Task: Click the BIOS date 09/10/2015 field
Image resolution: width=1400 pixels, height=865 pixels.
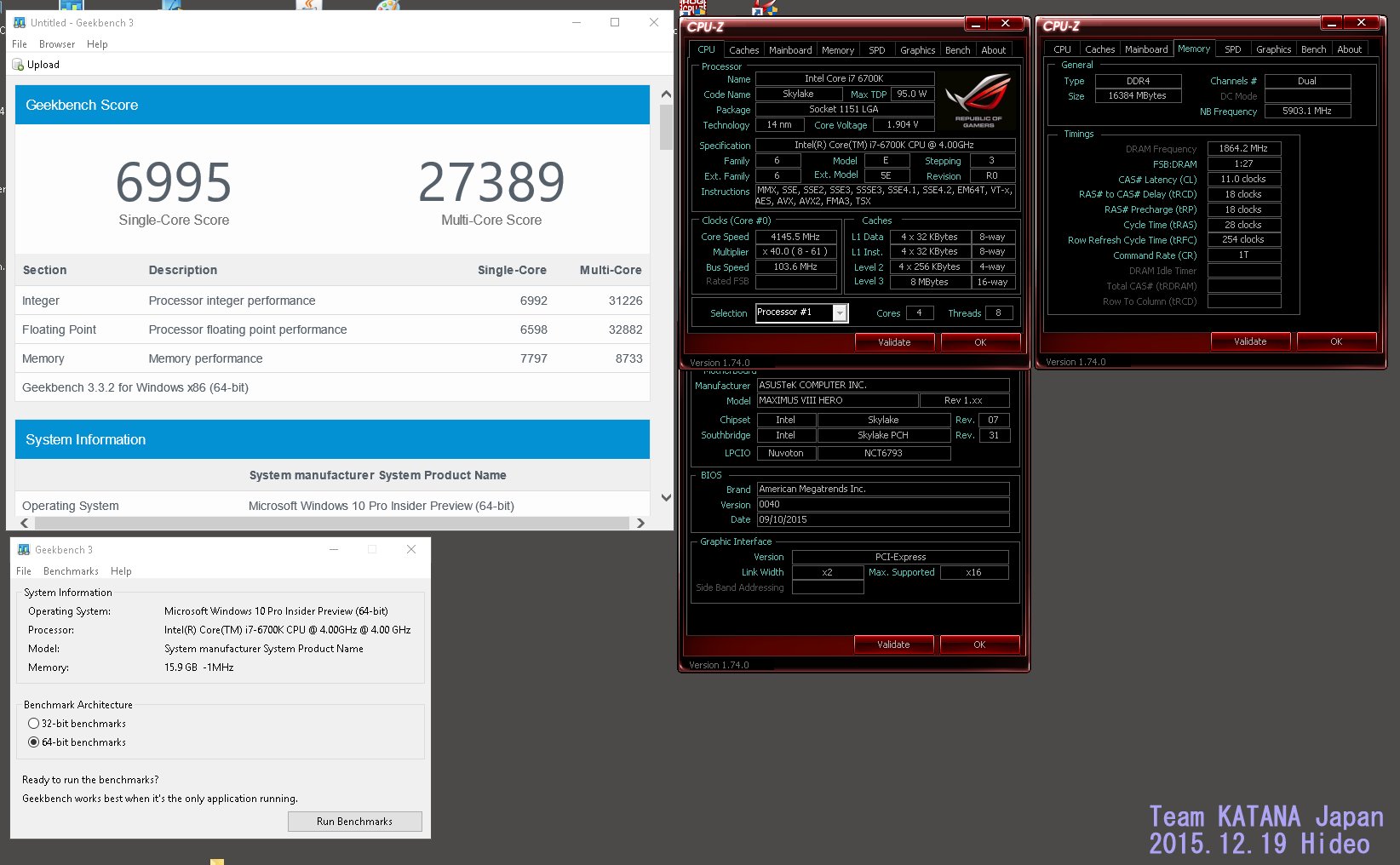Action: coord(883,519)
